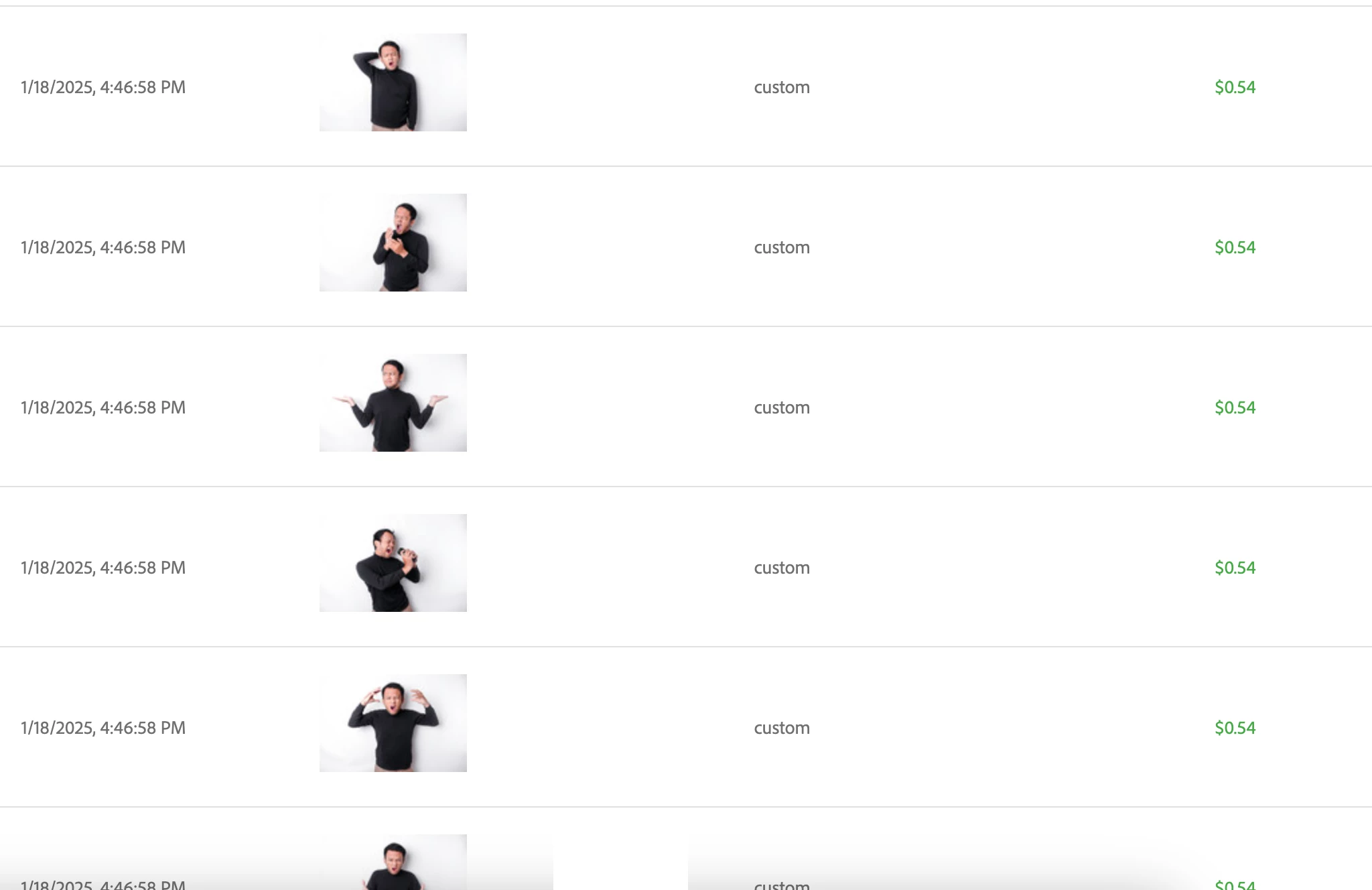This screenshot has width=1372, height=890.
Task: Select the $0.54 earnings for hand-behind-head photo
Action: click(1235, 87)
